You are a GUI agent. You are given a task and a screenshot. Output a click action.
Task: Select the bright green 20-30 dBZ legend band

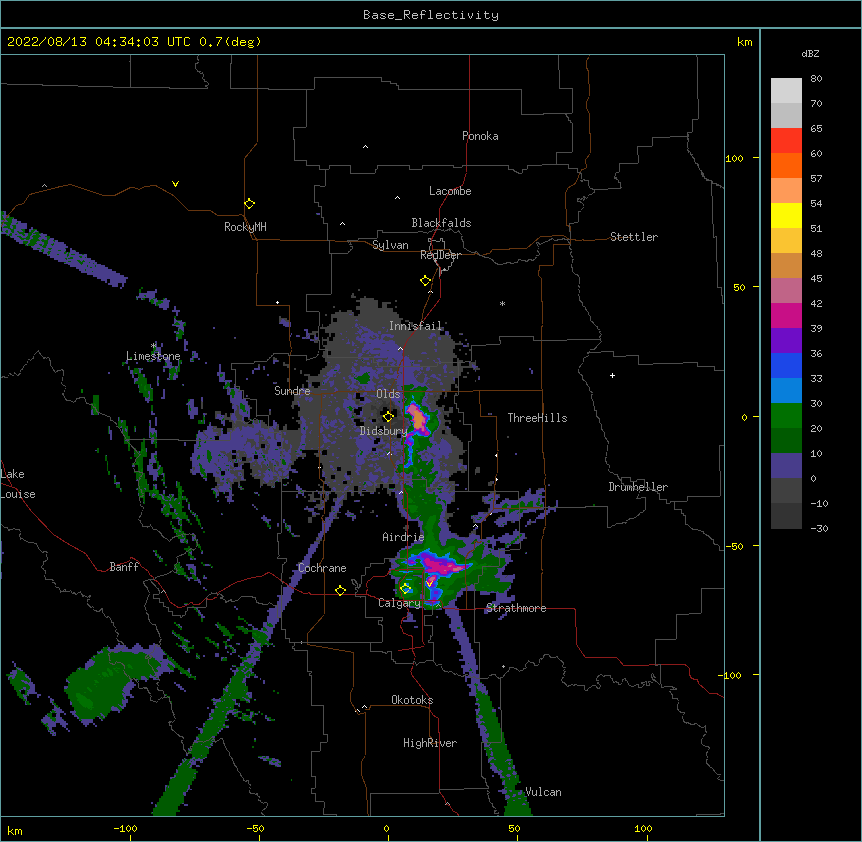[786, 416]
